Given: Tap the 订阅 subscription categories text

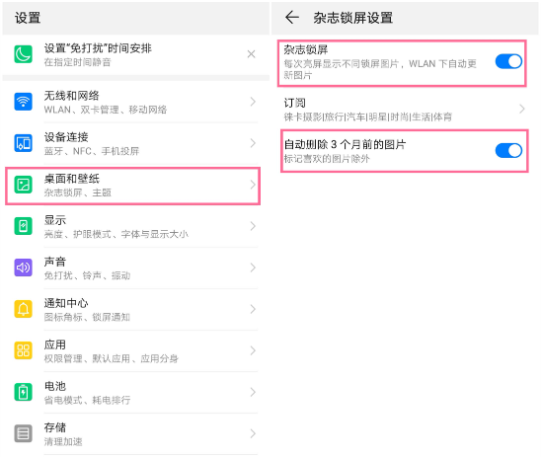Looking at the screenshot, I should pyautogui.click(x=368, y=117).
